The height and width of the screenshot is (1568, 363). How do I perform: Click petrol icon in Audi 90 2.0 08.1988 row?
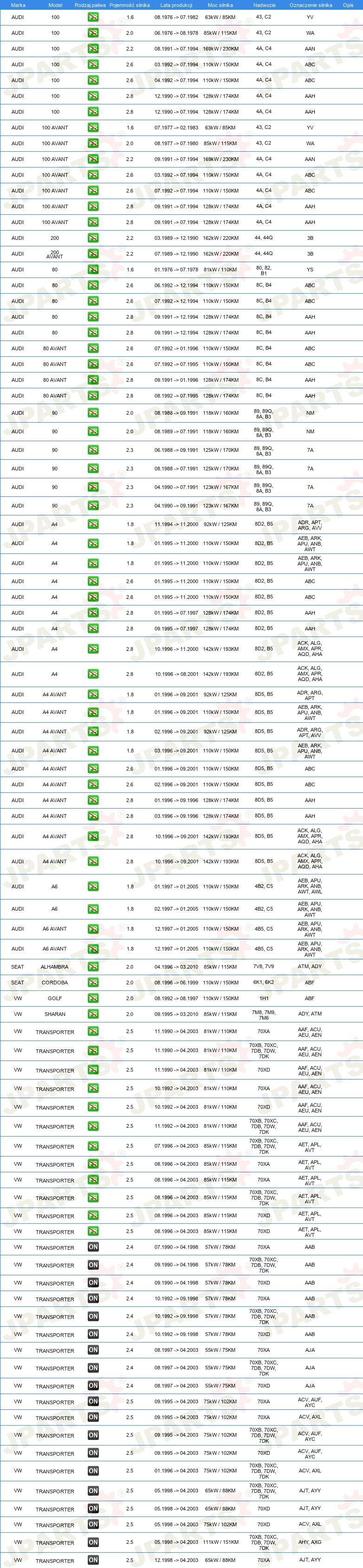(x=93, y=413)
